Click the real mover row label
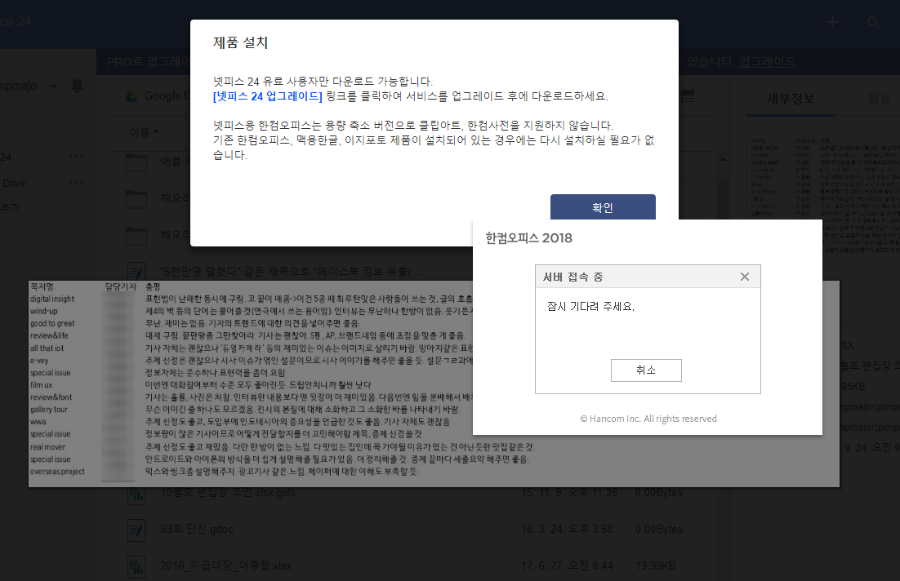 48,447
